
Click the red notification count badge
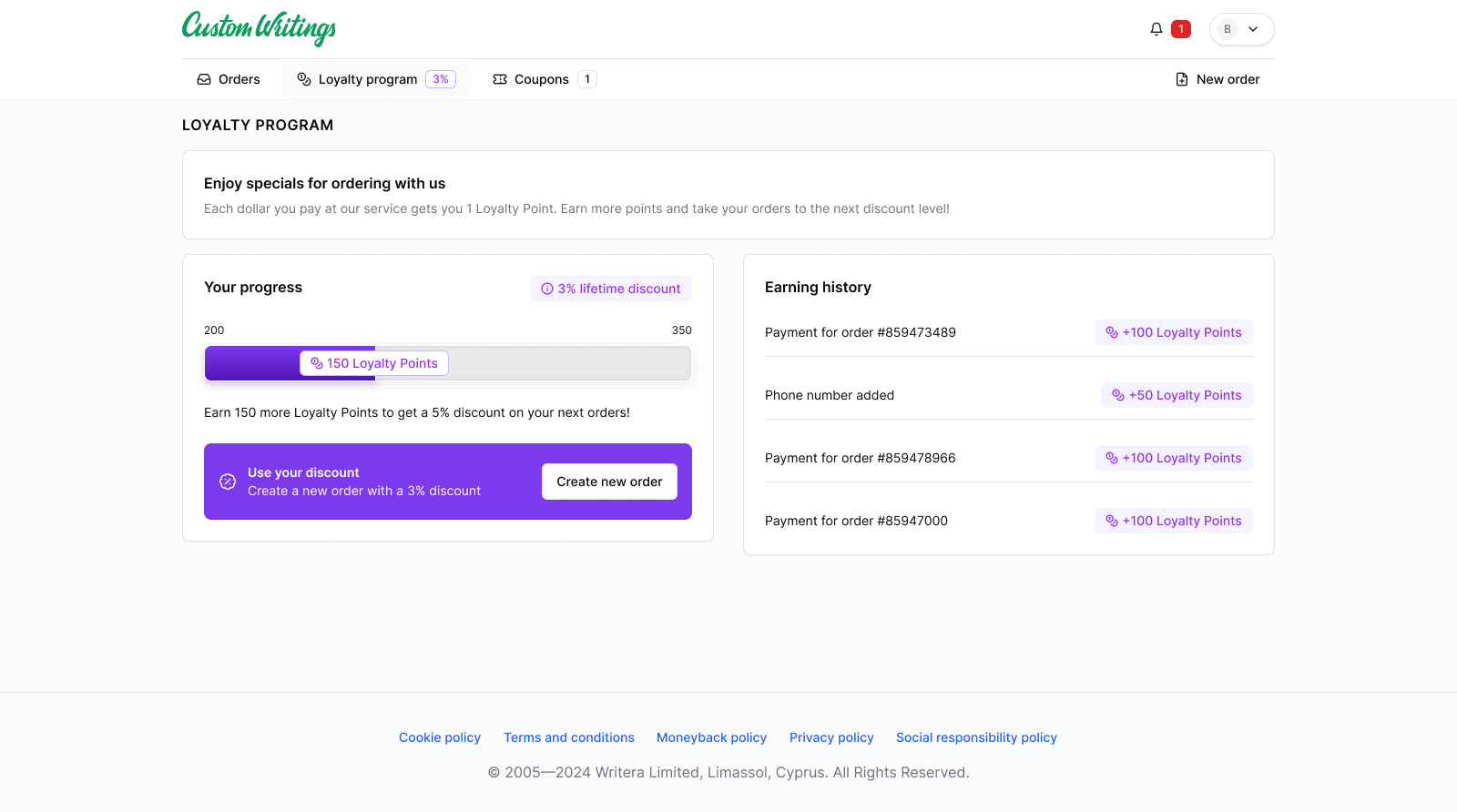[x=1181, y=29]
